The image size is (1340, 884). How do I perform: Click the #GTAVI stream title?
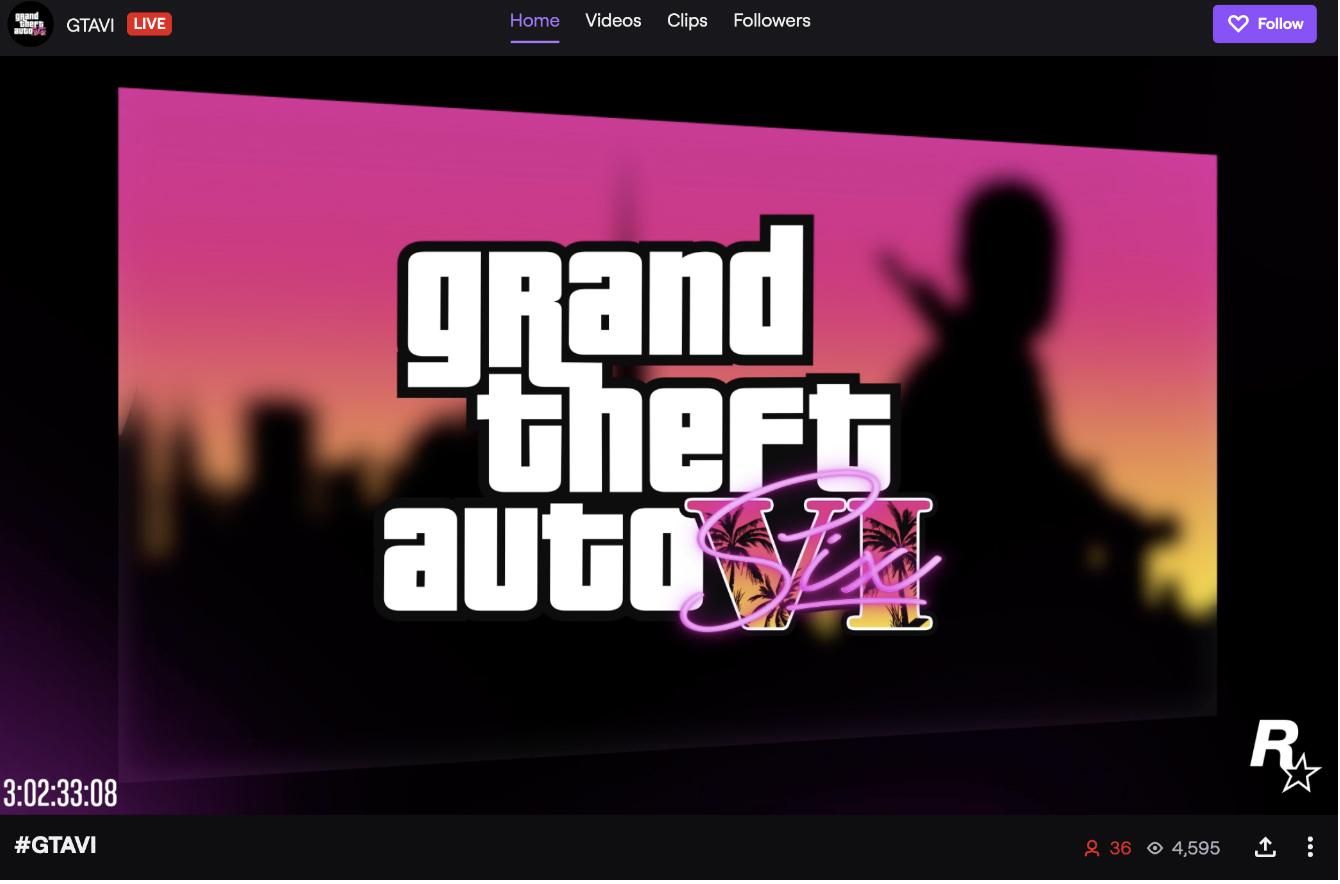pyautogui.click(x=56, y=846)
